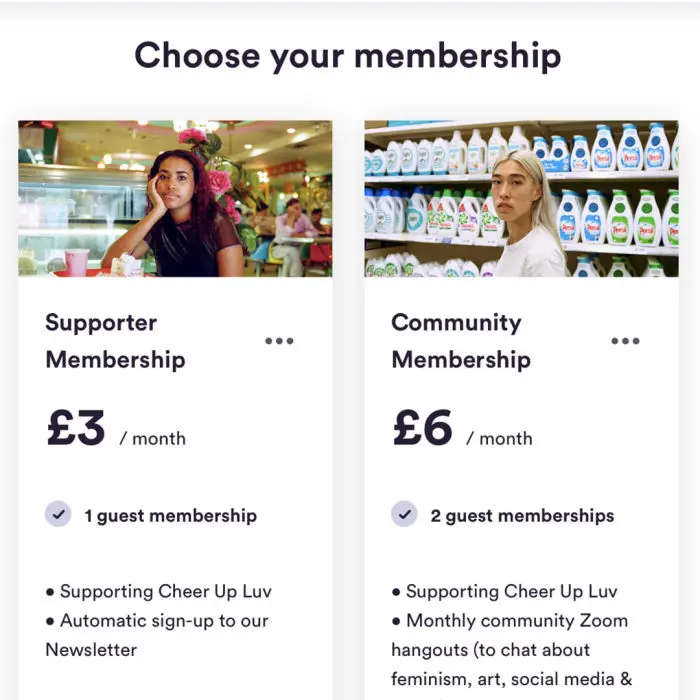Click the Community Membership title
700x700 pixels.
coord(461,341)
